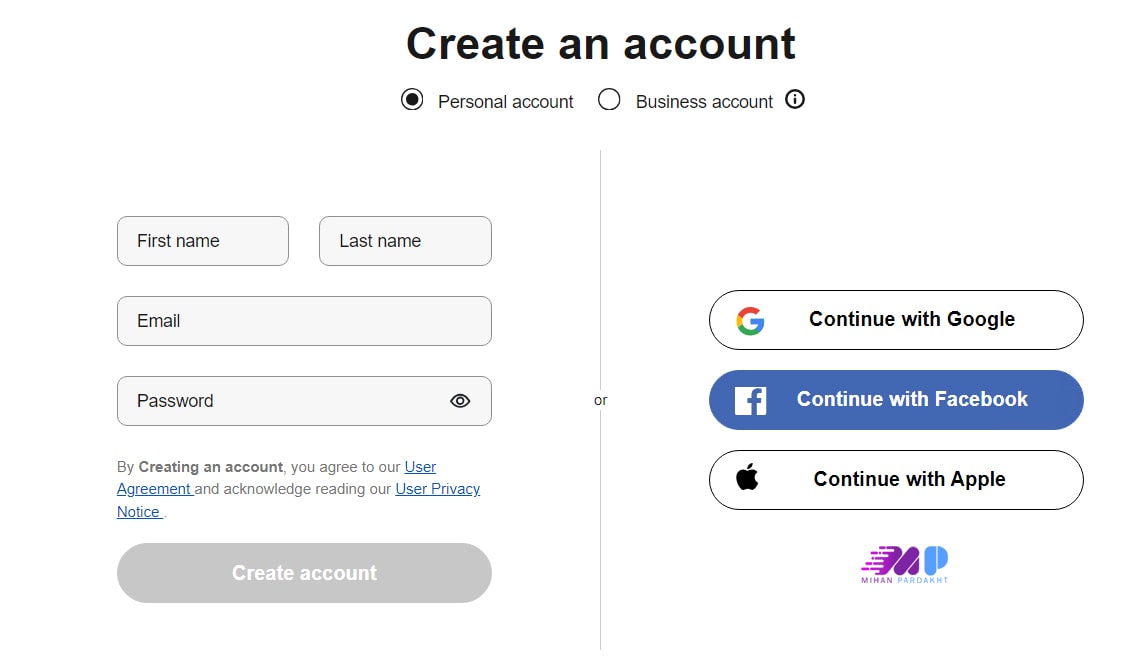Image resolution: width=1134 pixels, height=658 pixels.
Task: Select the Email input field
Action: [304, 321]
